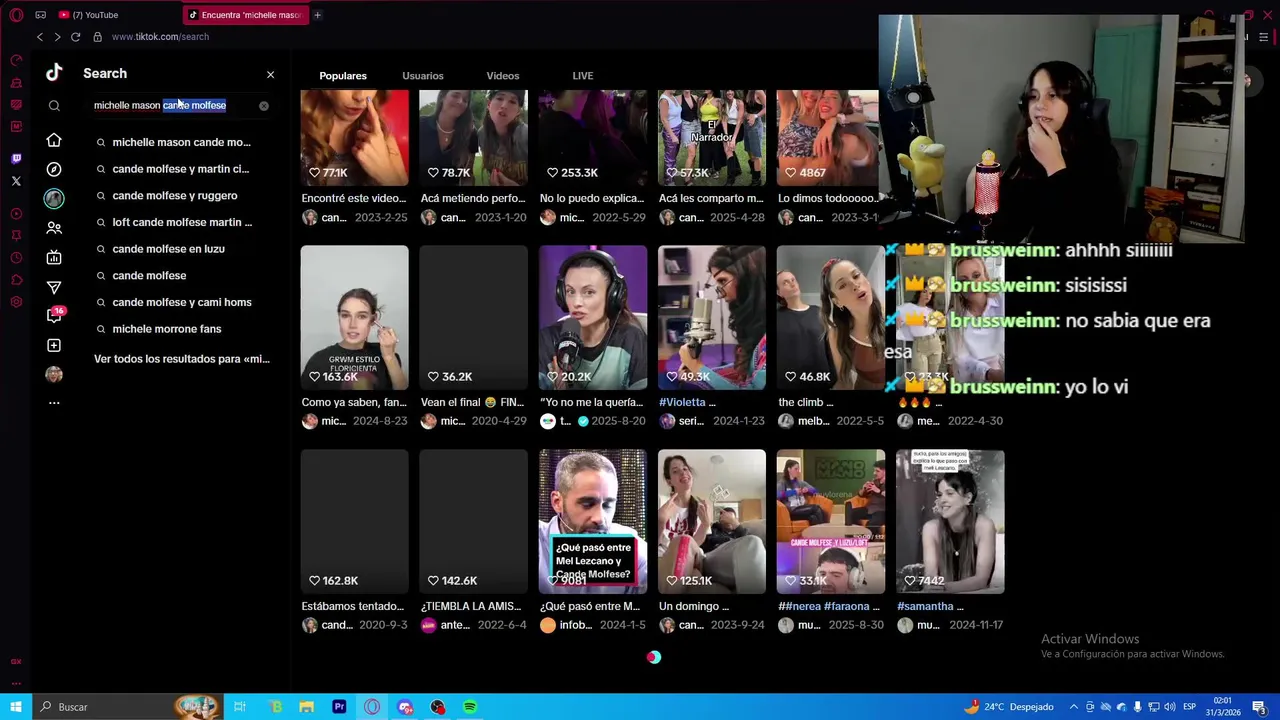
Task: Clear the search field with the X icon
Action: pyautogui.click(x=264, y=105)
